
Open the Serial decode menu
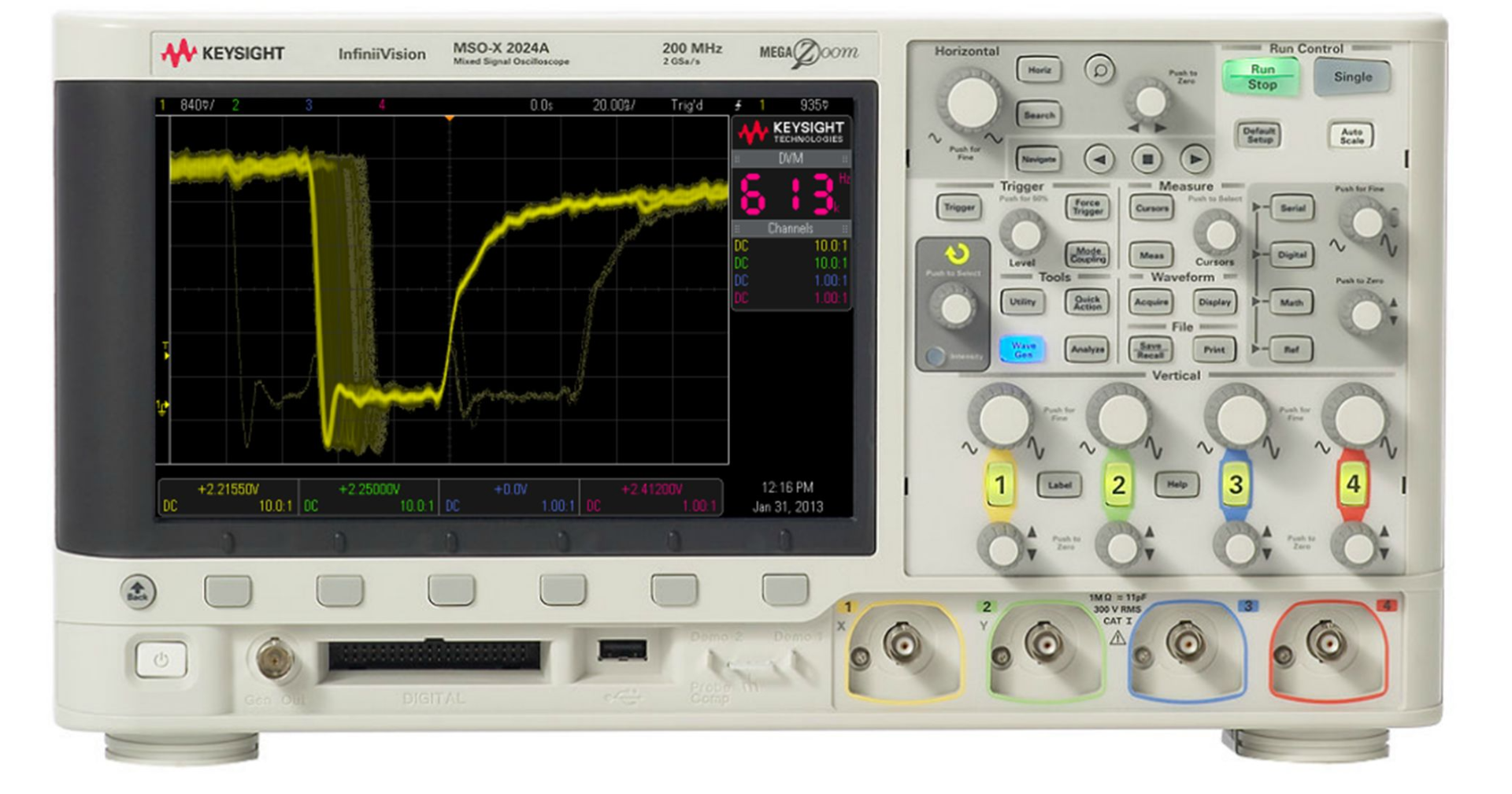click(x=1293, y=208)
